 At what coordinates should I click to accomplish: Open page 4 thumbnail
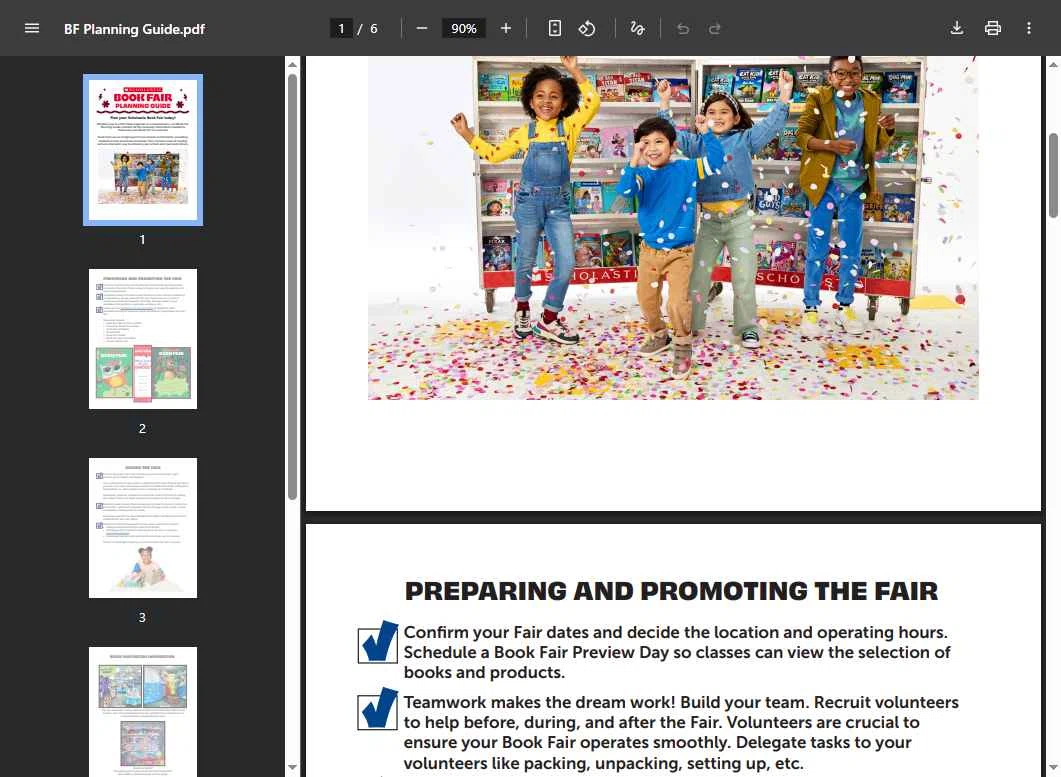(143, 712)
